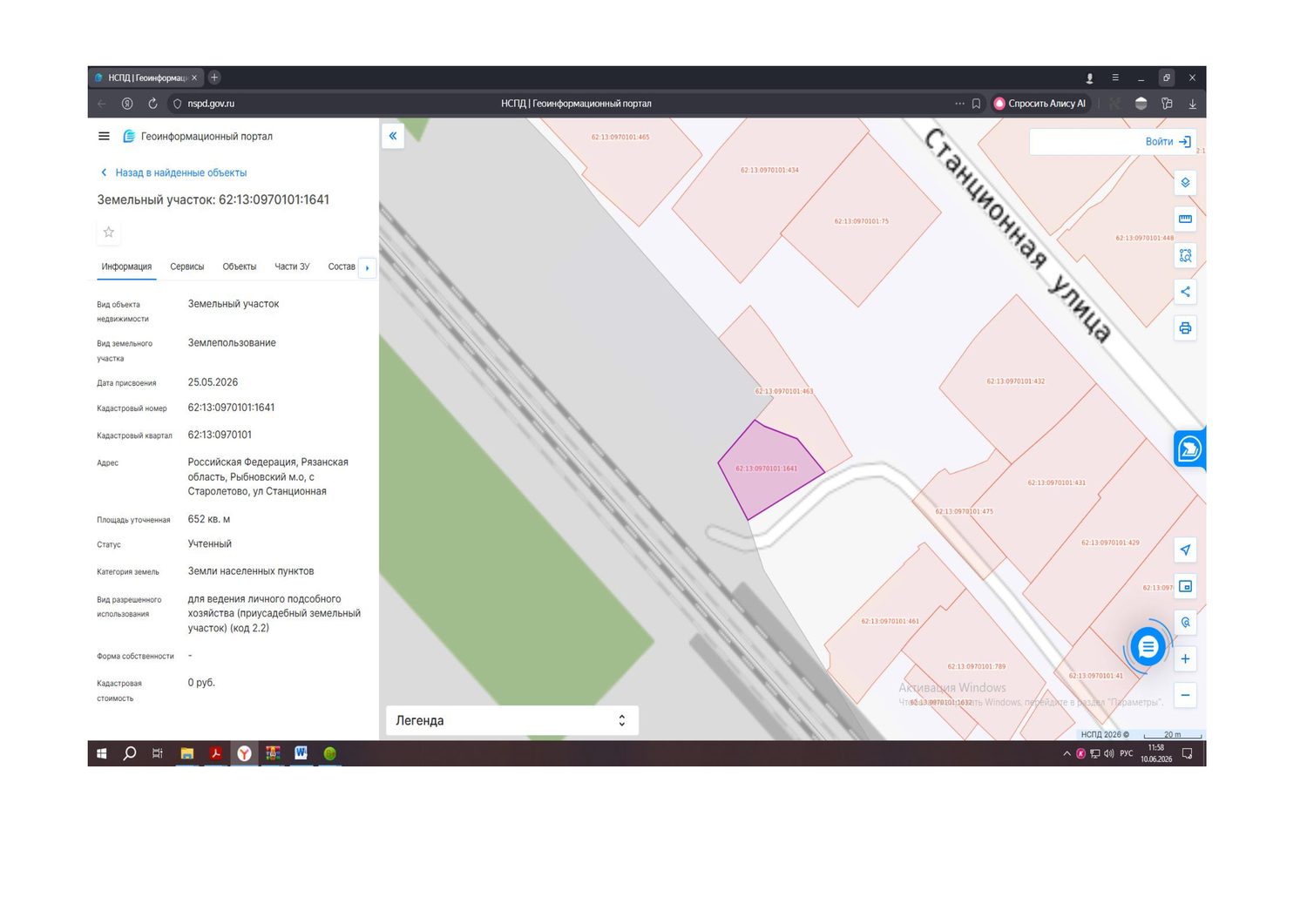The image size is (1307, 924).
Task: Click the browser address bar nspd.gov.ru
Action: [x=211, y=104]
